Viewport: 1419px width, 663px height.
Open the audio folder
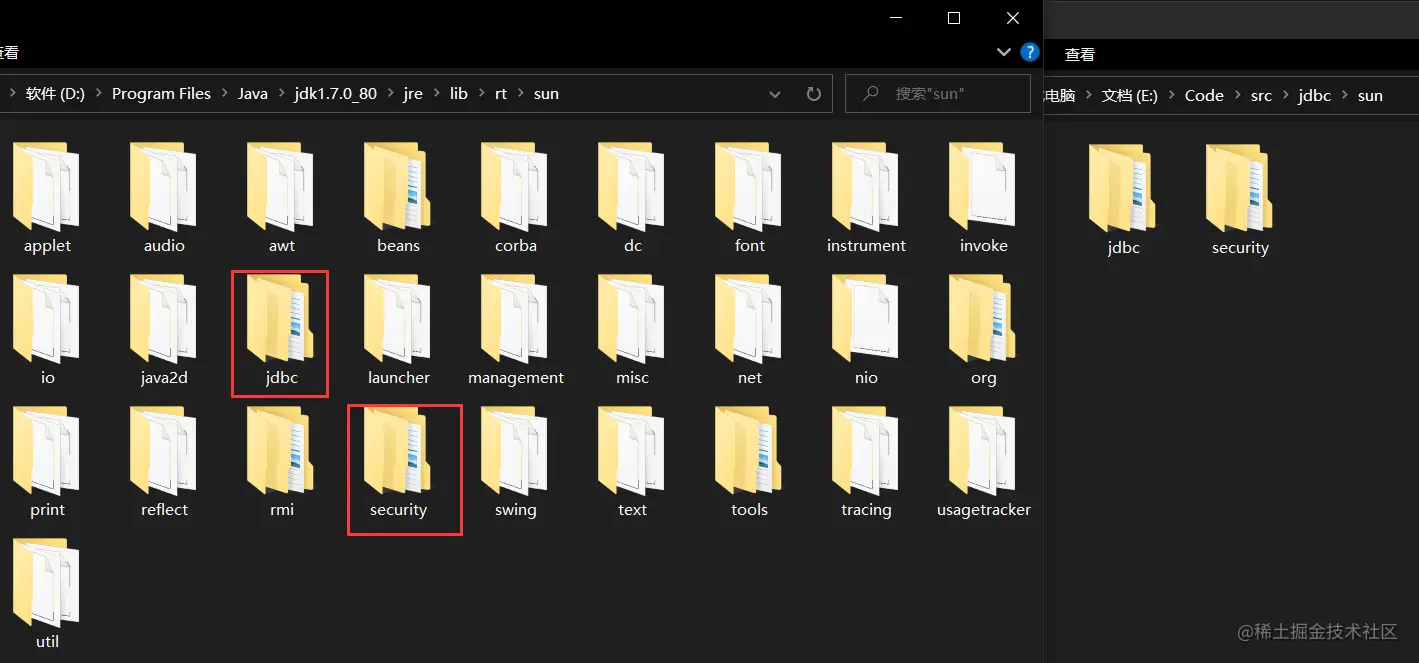164,198
